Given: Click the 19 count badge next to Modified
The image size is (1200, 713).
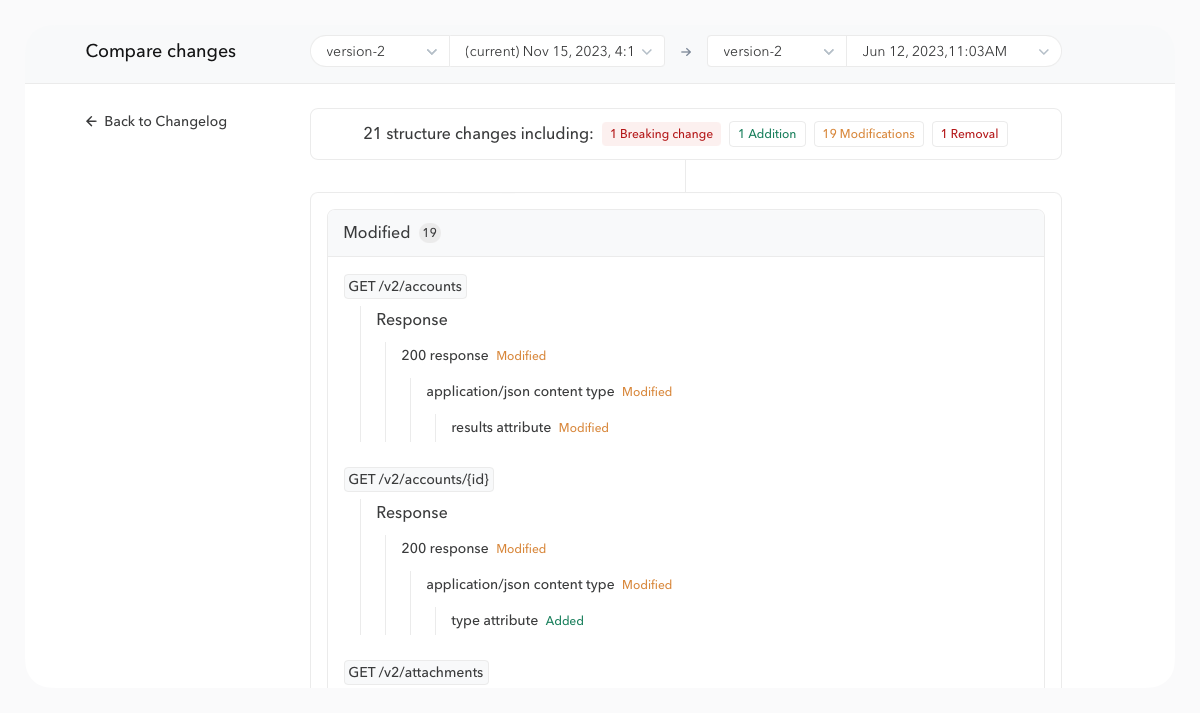Looking at the screenshot, I should coord(429,233).
